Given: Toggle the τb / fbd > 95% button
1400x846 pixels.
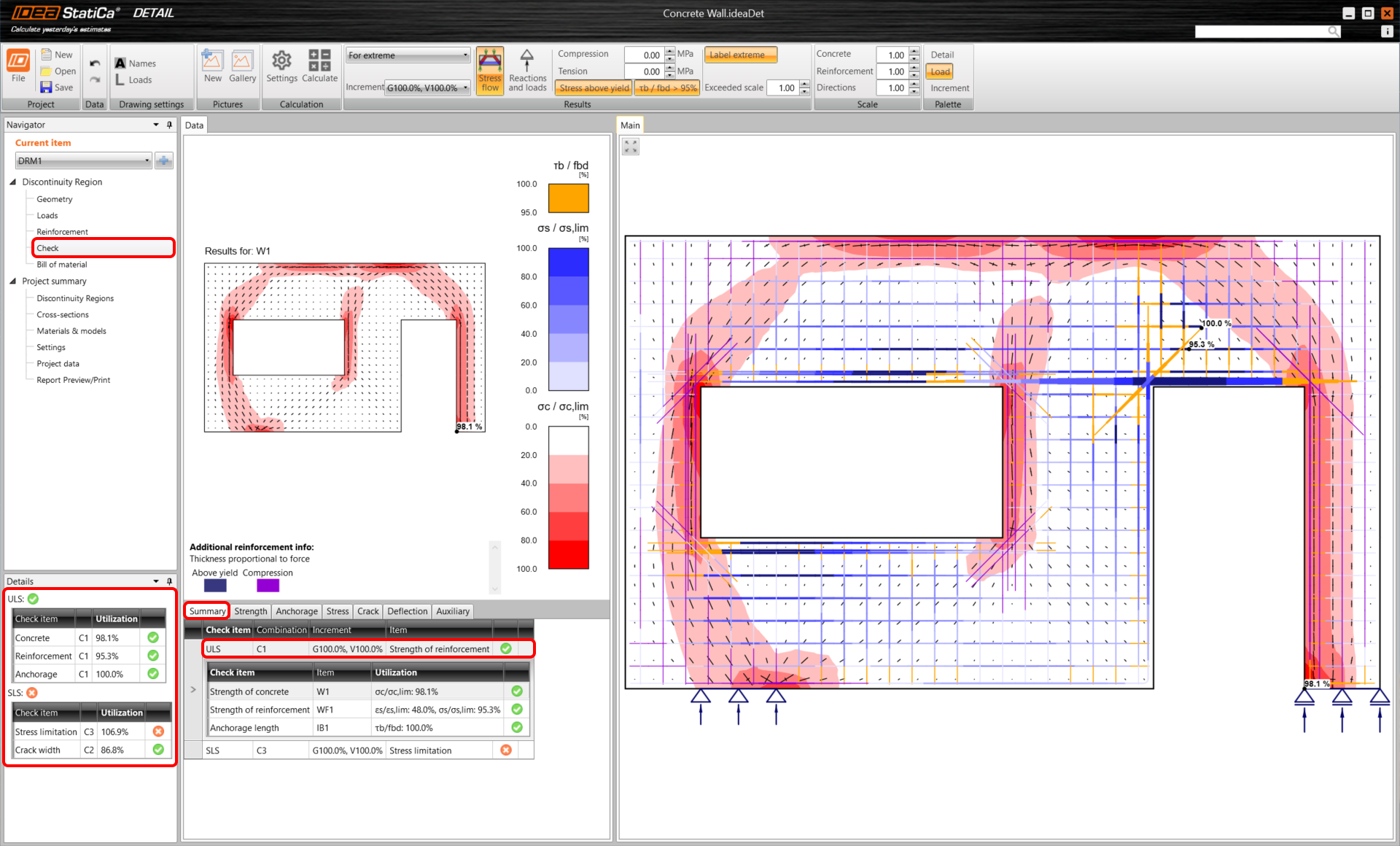Looking at the screenshot, I should [667, 88].
